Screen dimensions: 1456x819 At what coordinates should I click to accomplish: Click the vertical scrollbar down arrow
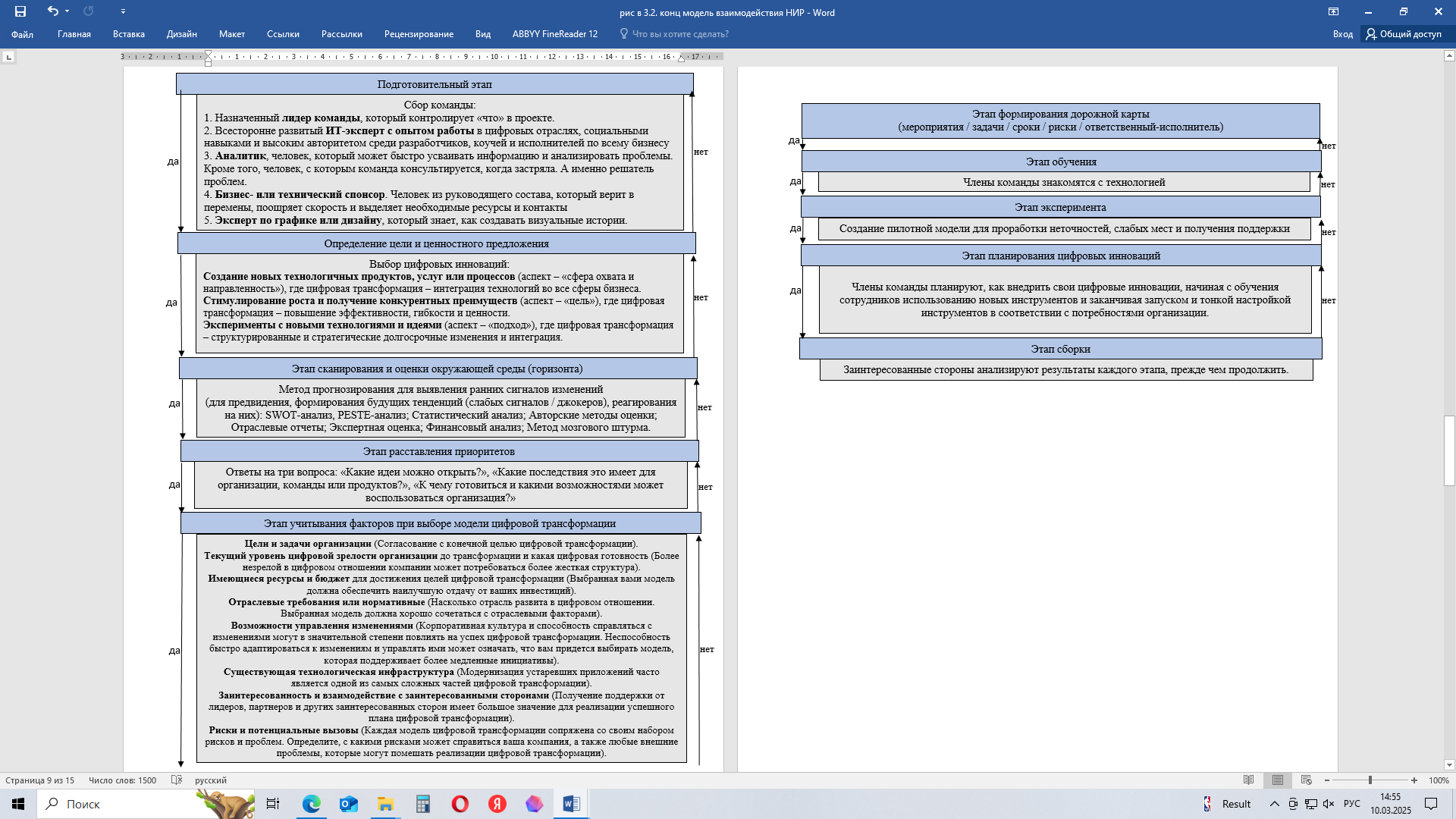click(1449, 765)
